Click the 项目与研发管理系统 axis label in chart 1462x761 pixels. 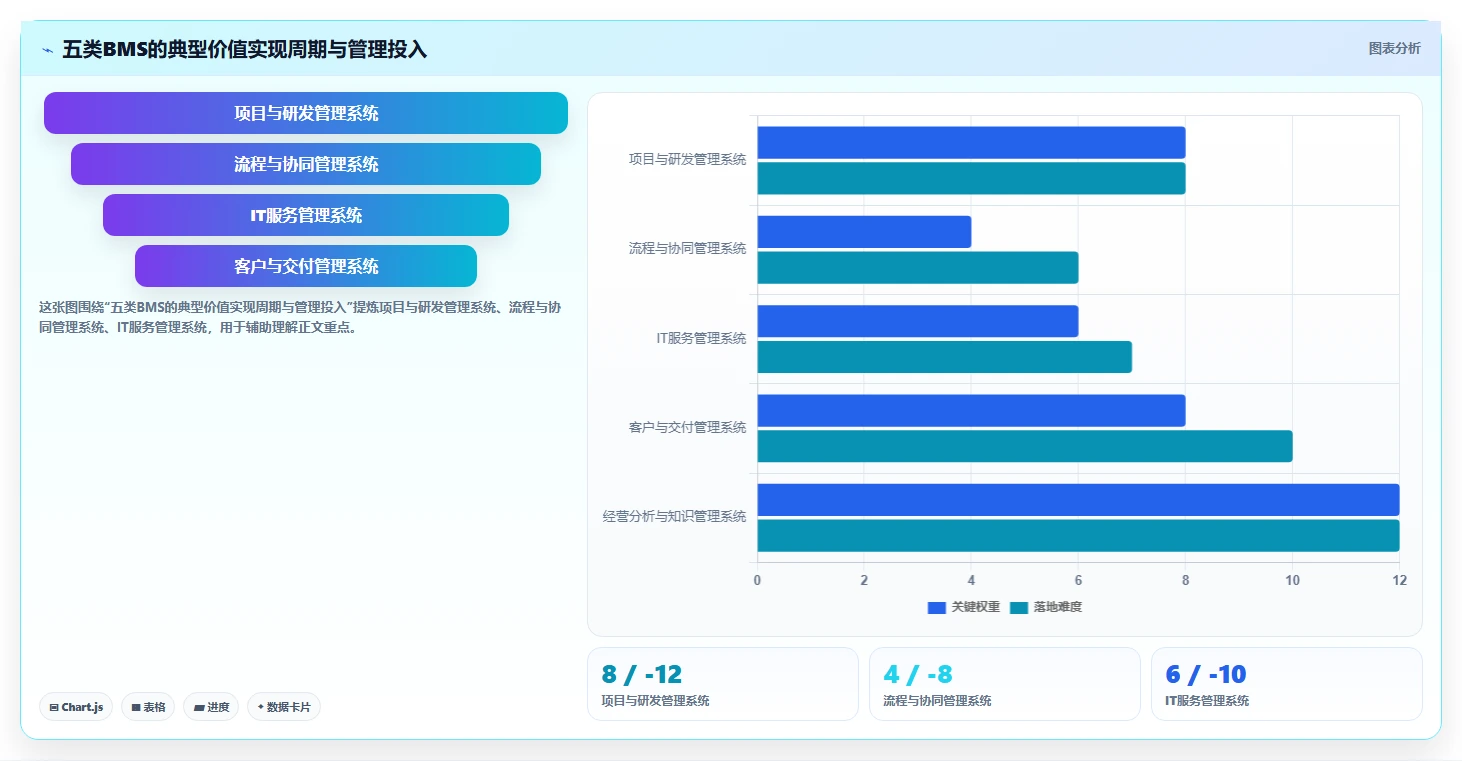[x=687, y=159]
